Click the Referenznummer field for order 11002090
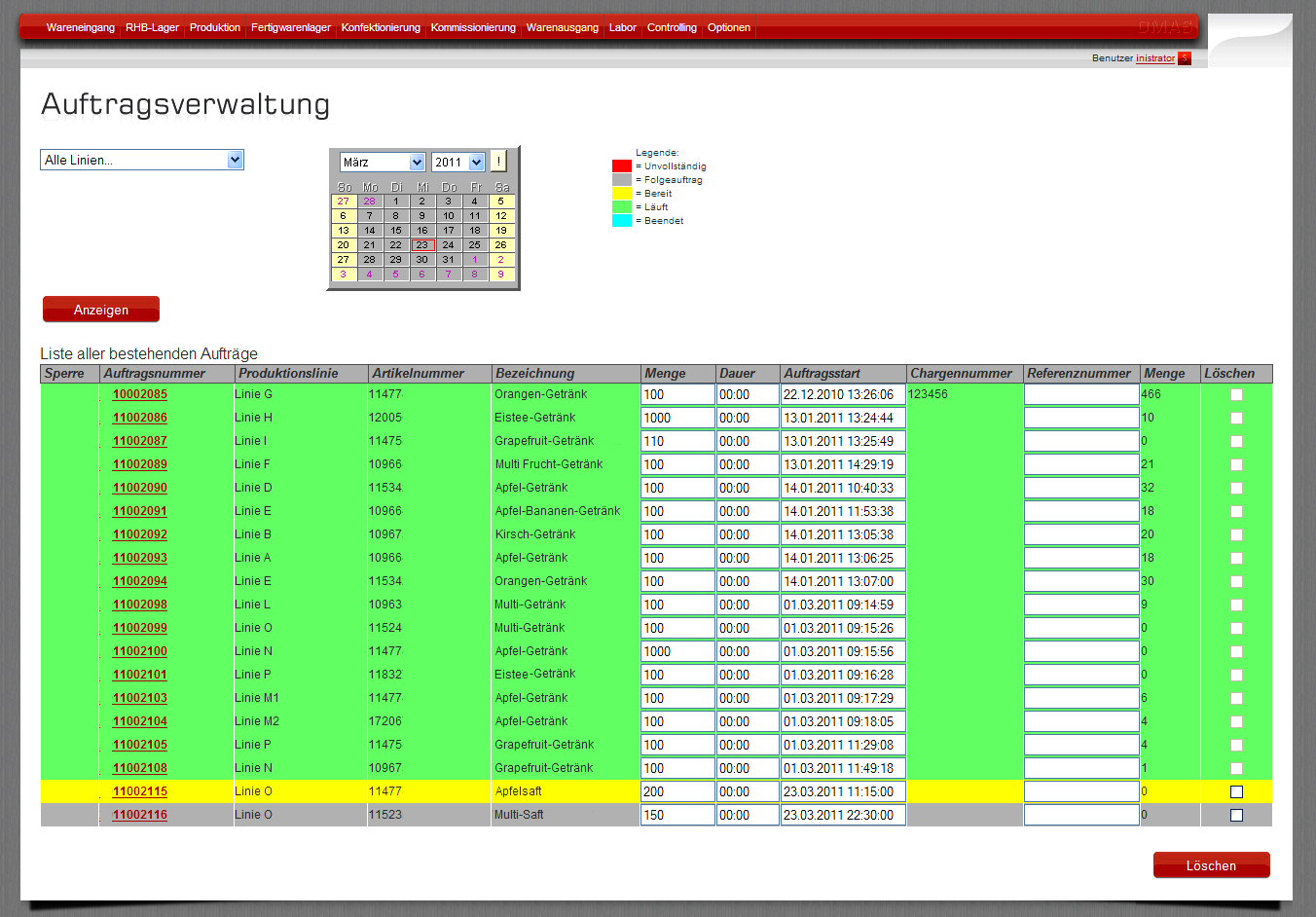Viewport: 1316px width, 917px height. (1080, 488)
